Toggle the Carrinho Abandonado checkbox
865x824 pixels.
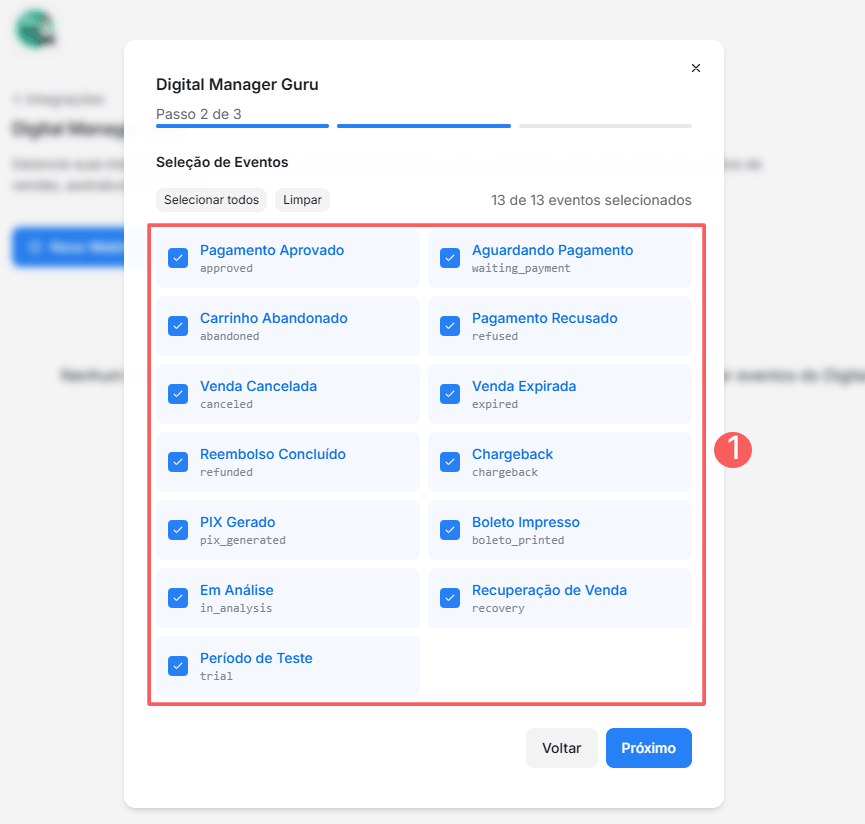[178, 326]
